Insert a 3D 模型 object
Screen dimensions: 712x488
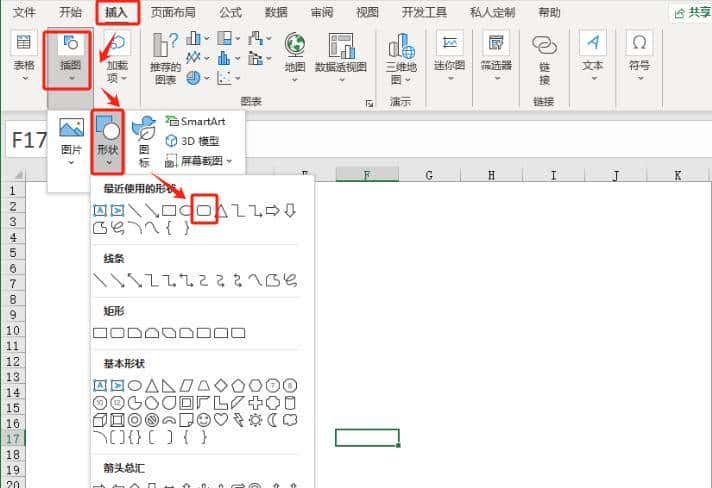pyautogui.click(x=192, y=141)
